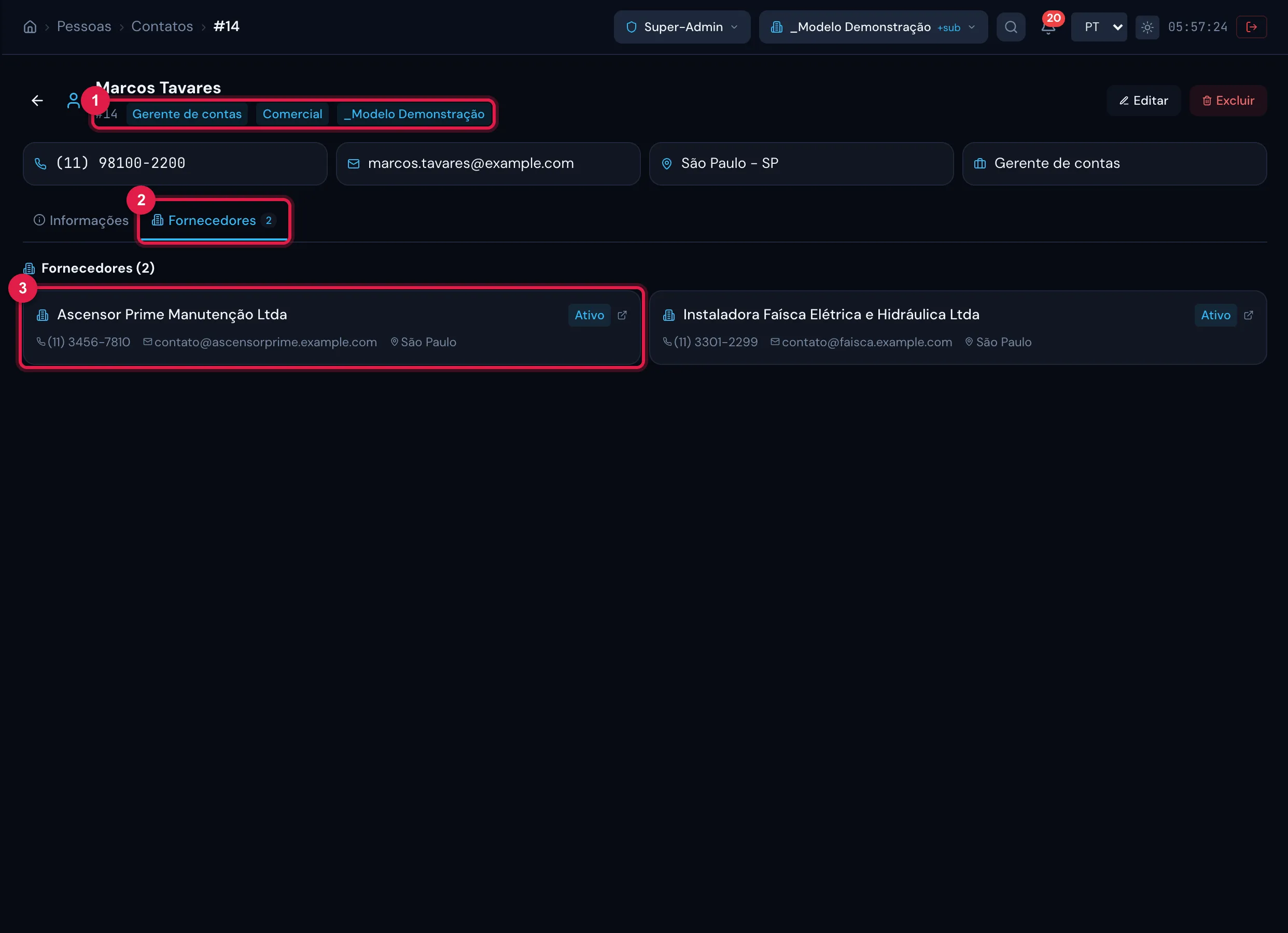1288x933 pixels.
Task: Open the search magnifier icon
Action: pyautogui.click(x=1011, y=26)
